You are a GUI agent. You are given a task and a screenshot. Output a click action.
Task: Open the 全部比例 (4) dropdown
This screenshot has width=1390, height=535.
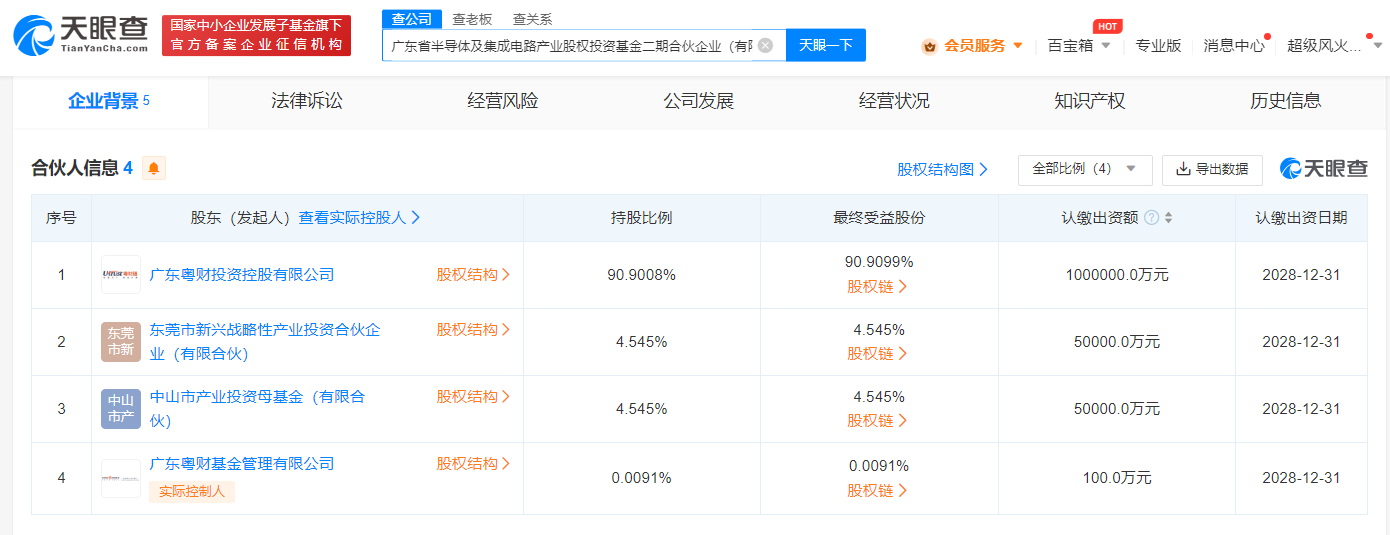pos(1084,170)
